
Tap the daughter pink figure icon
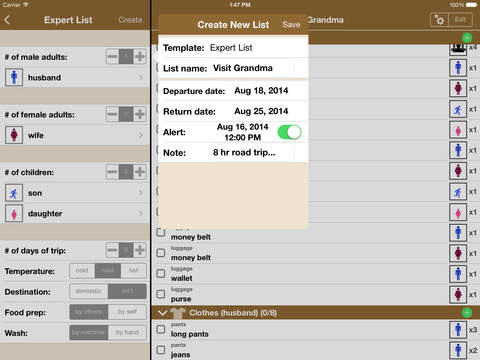[x=14, y=213]
